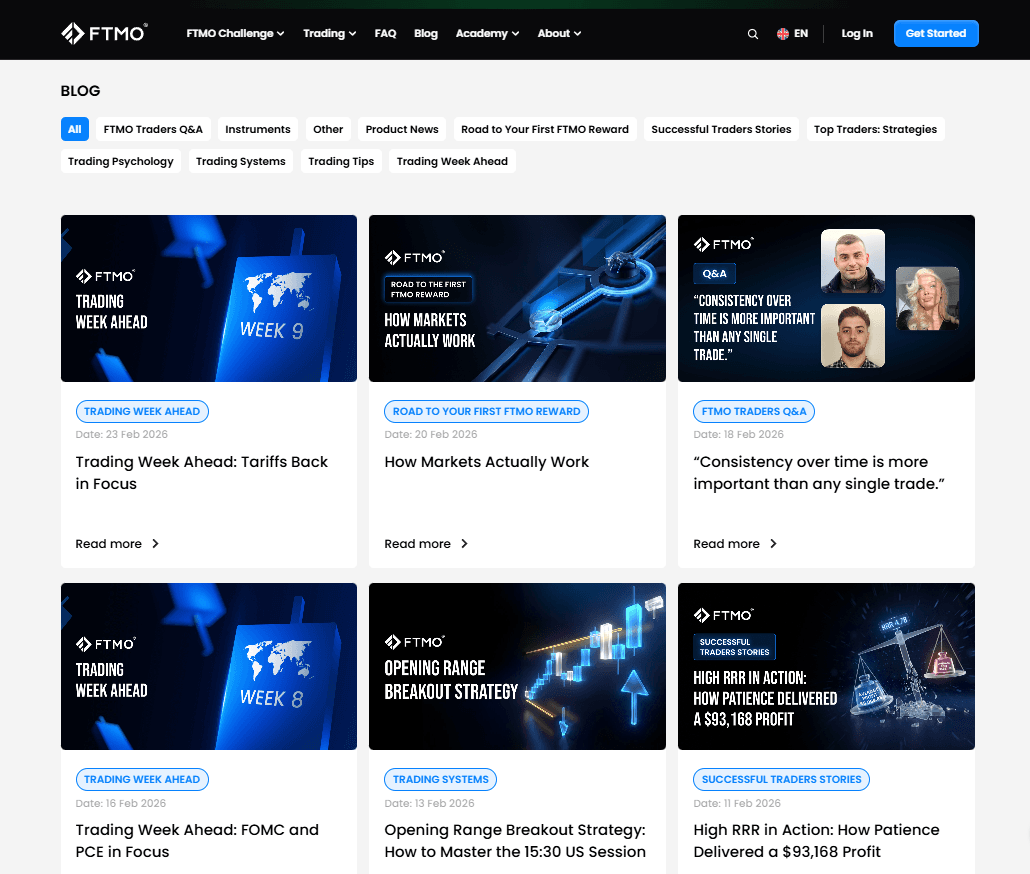The width and height of the screenshot is (1030, 874).
Task: Open the Week 9 Trading Week Ahead thumbnail
Action: 209,298
